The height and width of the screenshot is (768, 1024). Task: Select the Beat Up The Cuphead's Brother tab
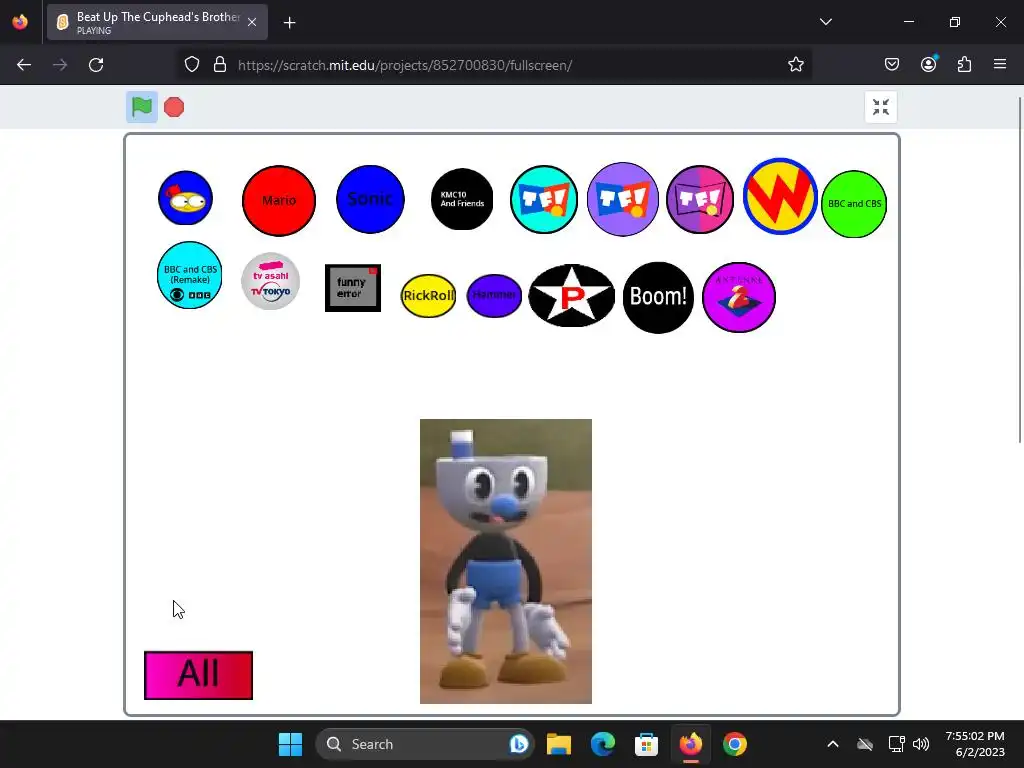157,22
